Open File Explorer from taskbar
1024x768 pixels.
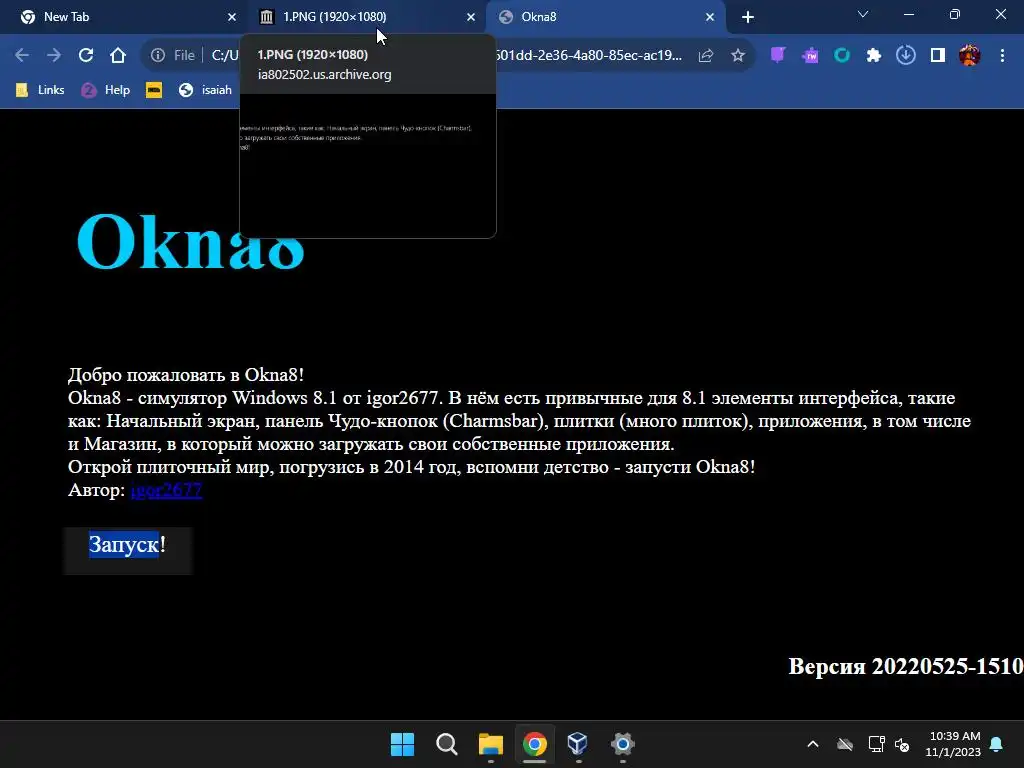coord(490,744)
